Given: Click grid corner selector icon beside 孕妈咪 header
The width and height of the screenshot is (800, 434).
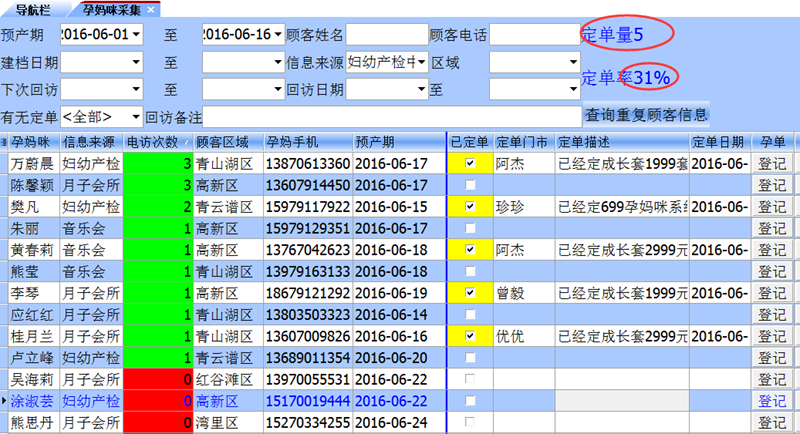Looking at the screenshot, I should 4,142.
